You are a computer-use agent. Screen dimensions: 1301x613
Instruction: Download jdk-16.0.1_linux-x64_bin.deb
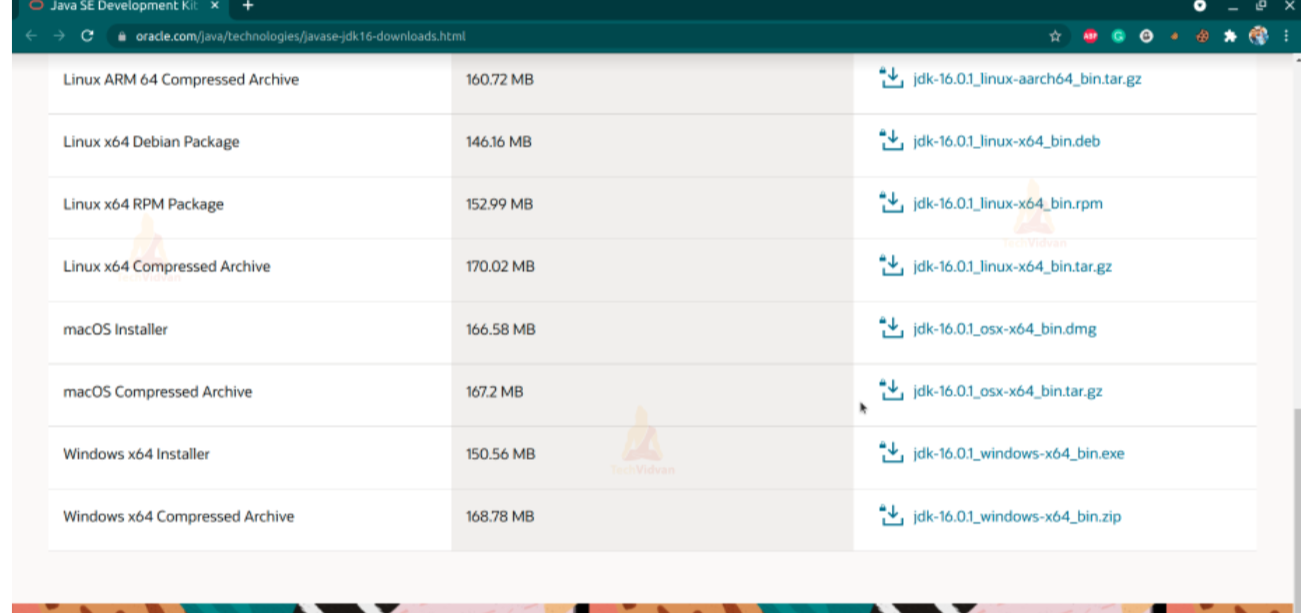click(1006, 141)
